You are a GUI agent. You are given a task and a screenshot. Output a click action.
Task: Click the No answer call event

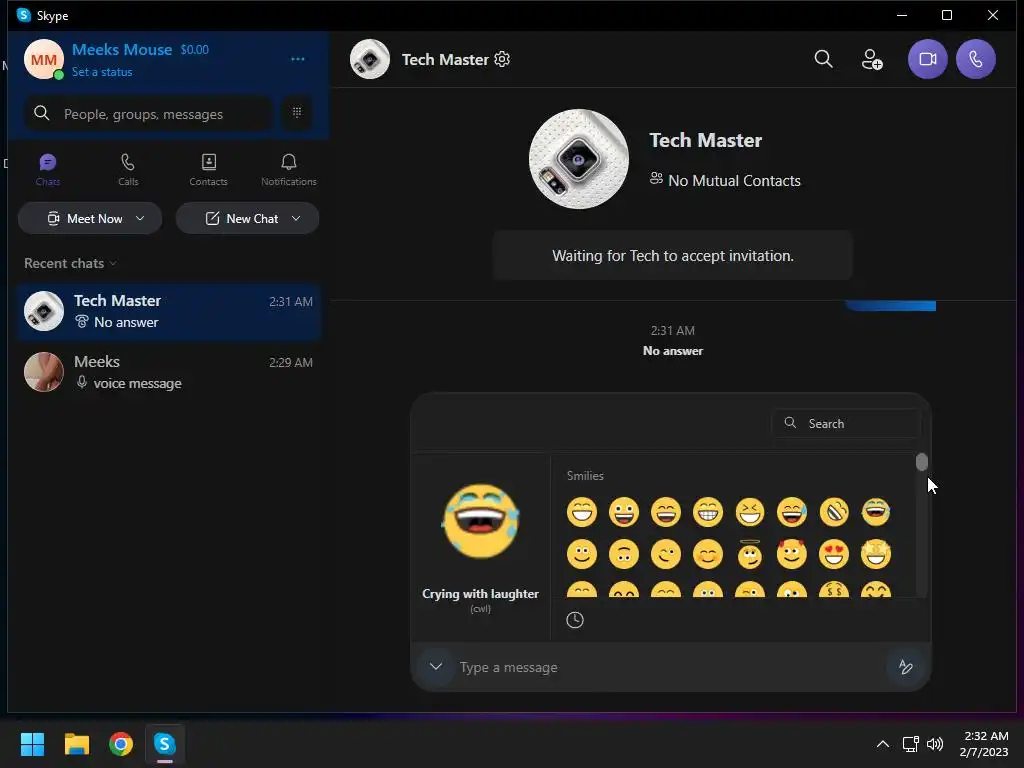pos(673,351)
